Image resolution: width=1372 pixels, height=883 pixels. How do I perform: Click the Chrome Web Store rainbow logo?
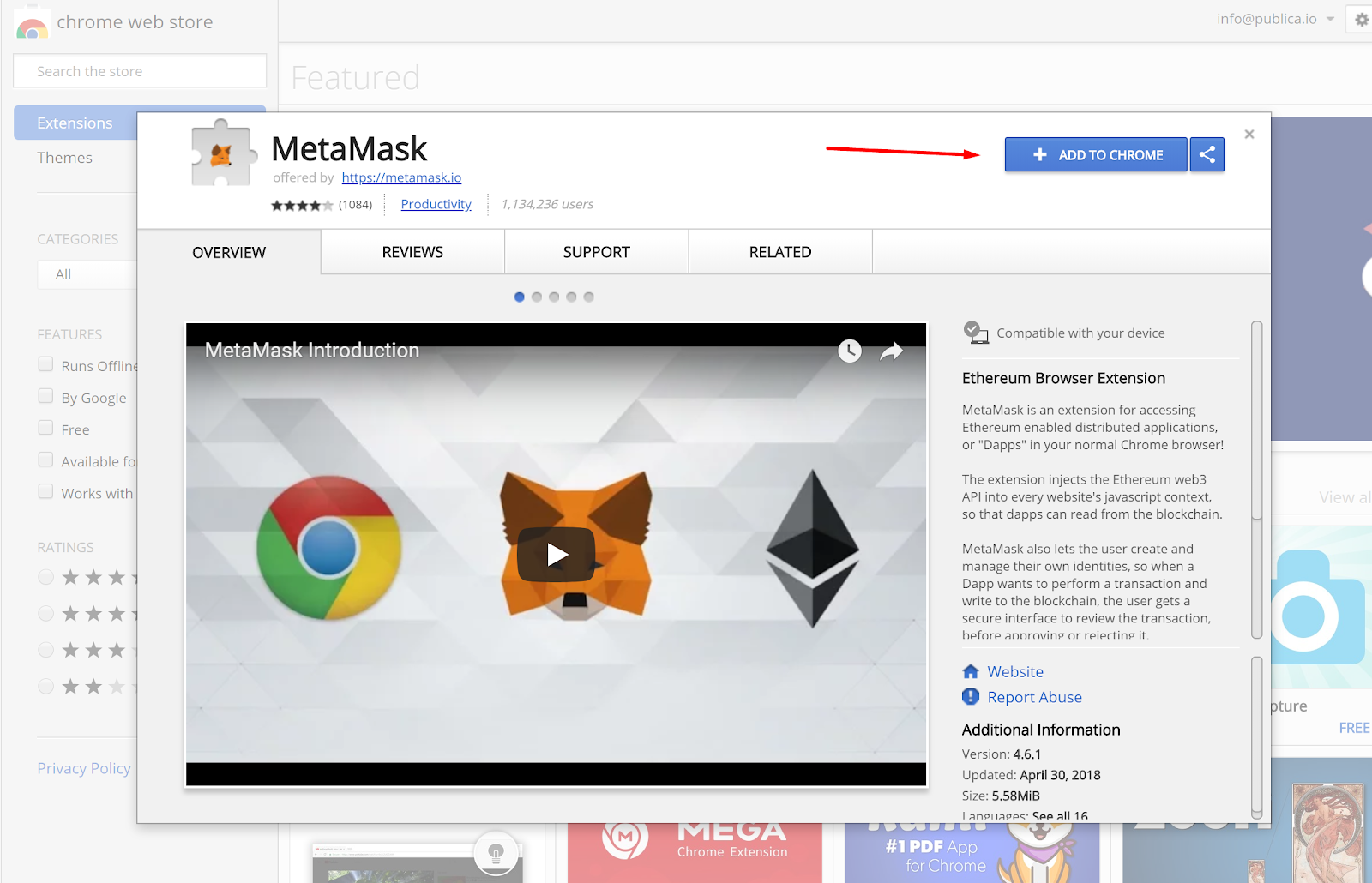point(32,23)
